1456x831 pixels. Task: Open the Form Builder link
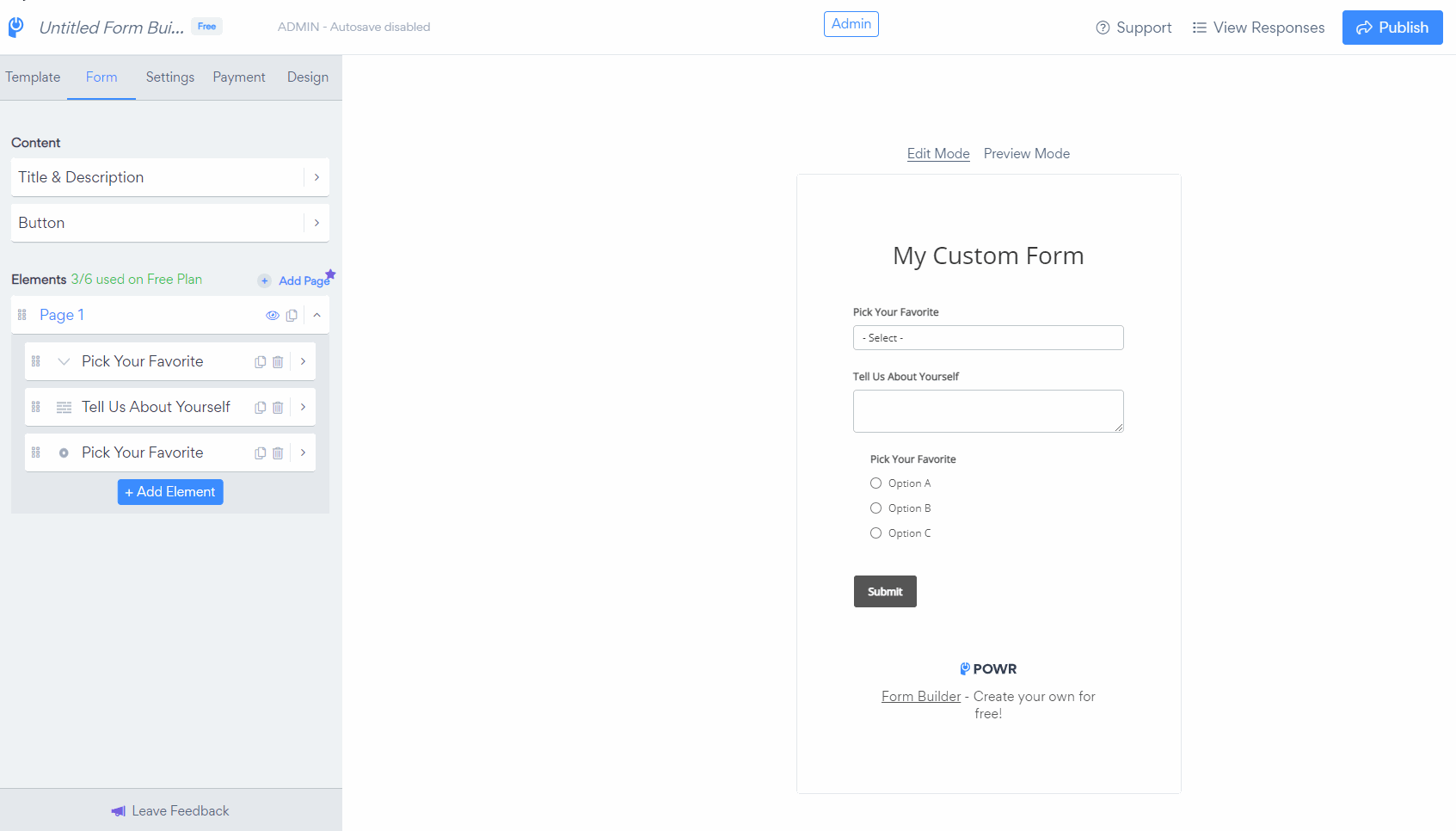(921, 697)
